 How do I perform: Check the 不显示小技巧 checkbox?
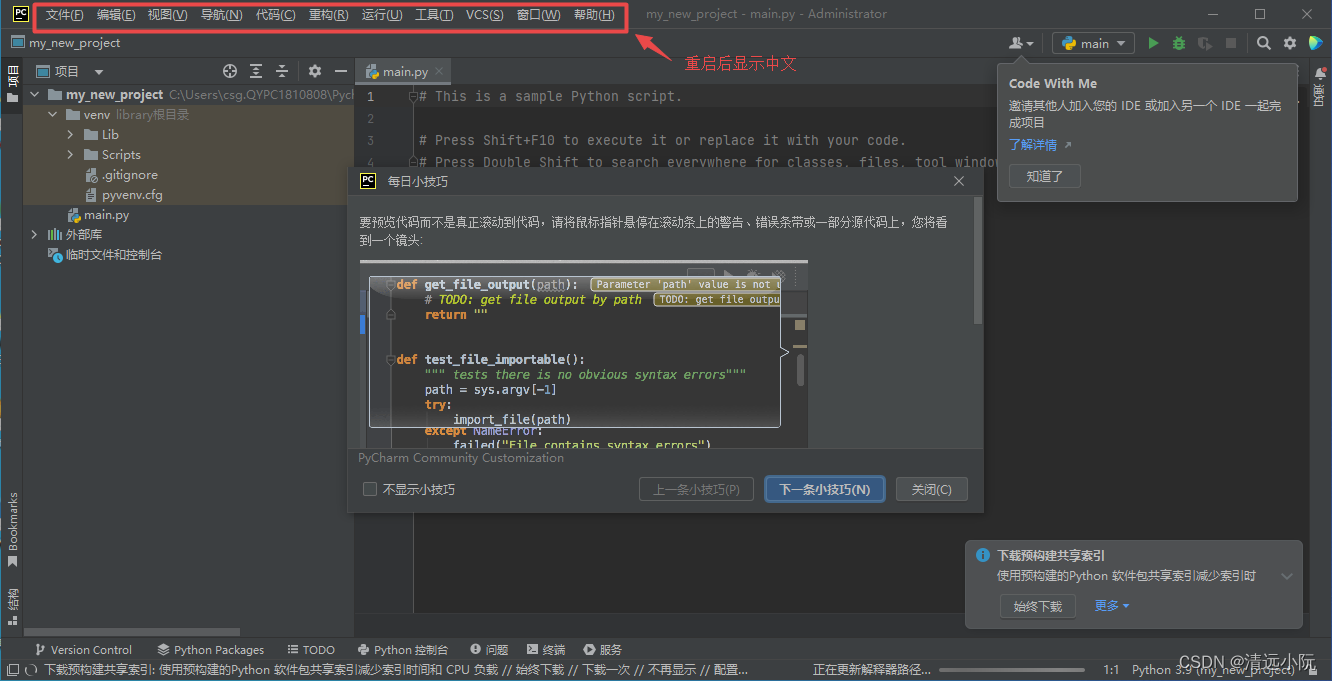(370, 489)
